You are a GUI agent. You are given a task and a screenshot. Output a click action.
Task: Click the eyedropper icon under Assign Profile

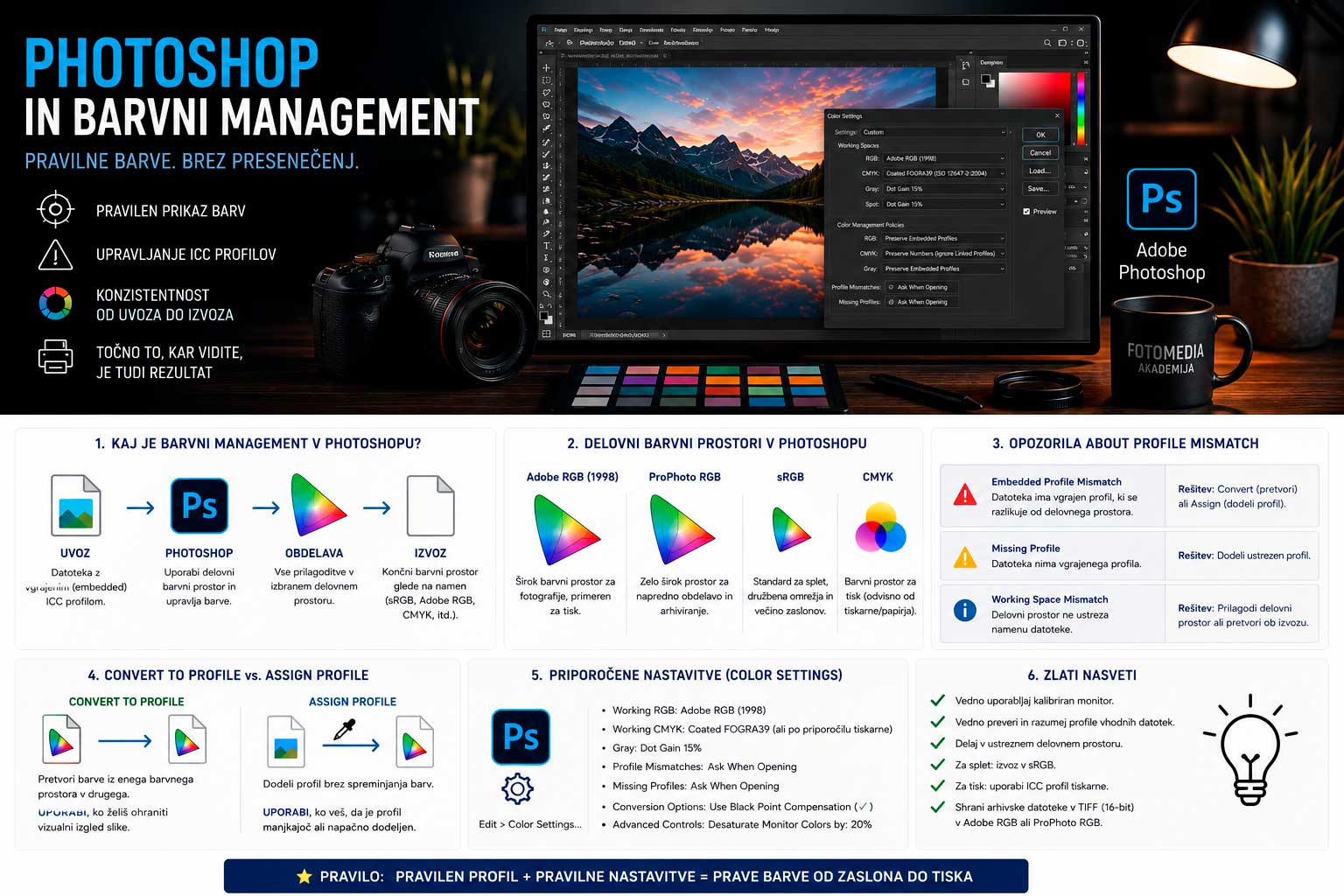point(346,730)
